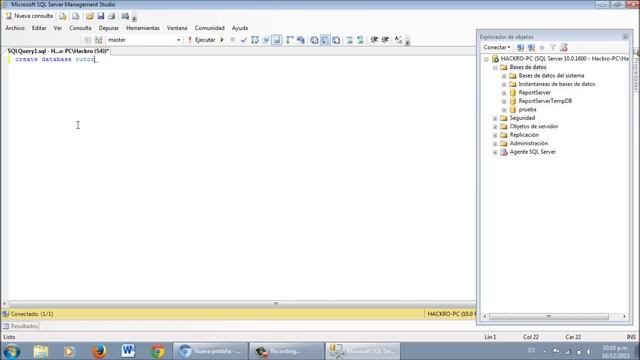Open the Editar menu
Image resolution: width=640 pixels, height=360 pixels.
(39, 28)
